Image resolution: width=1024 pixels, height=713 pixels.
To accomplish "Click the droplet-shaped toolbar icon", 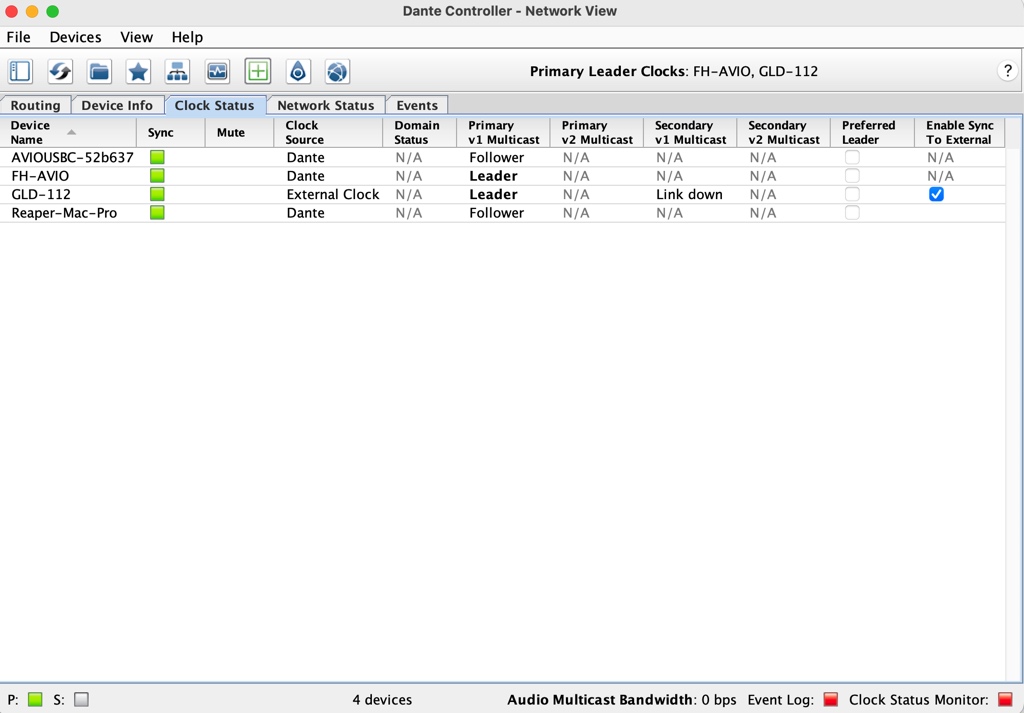I will pyautogui.click(x=298, y=71).
